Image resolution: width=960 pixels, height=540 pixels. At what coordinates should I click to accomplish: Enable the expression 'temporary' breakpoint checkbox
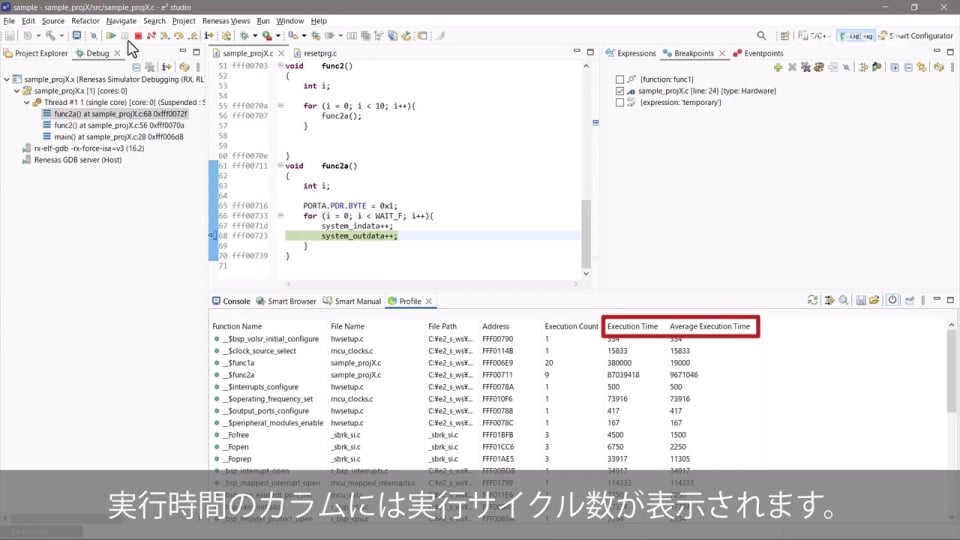point(620,103)
